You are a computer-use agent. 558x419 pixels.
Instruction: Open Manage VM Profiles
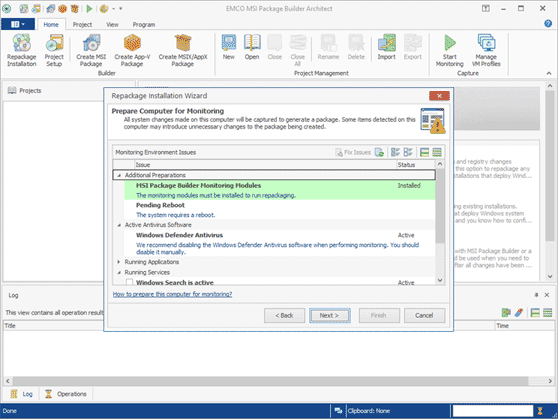[486, 50]
